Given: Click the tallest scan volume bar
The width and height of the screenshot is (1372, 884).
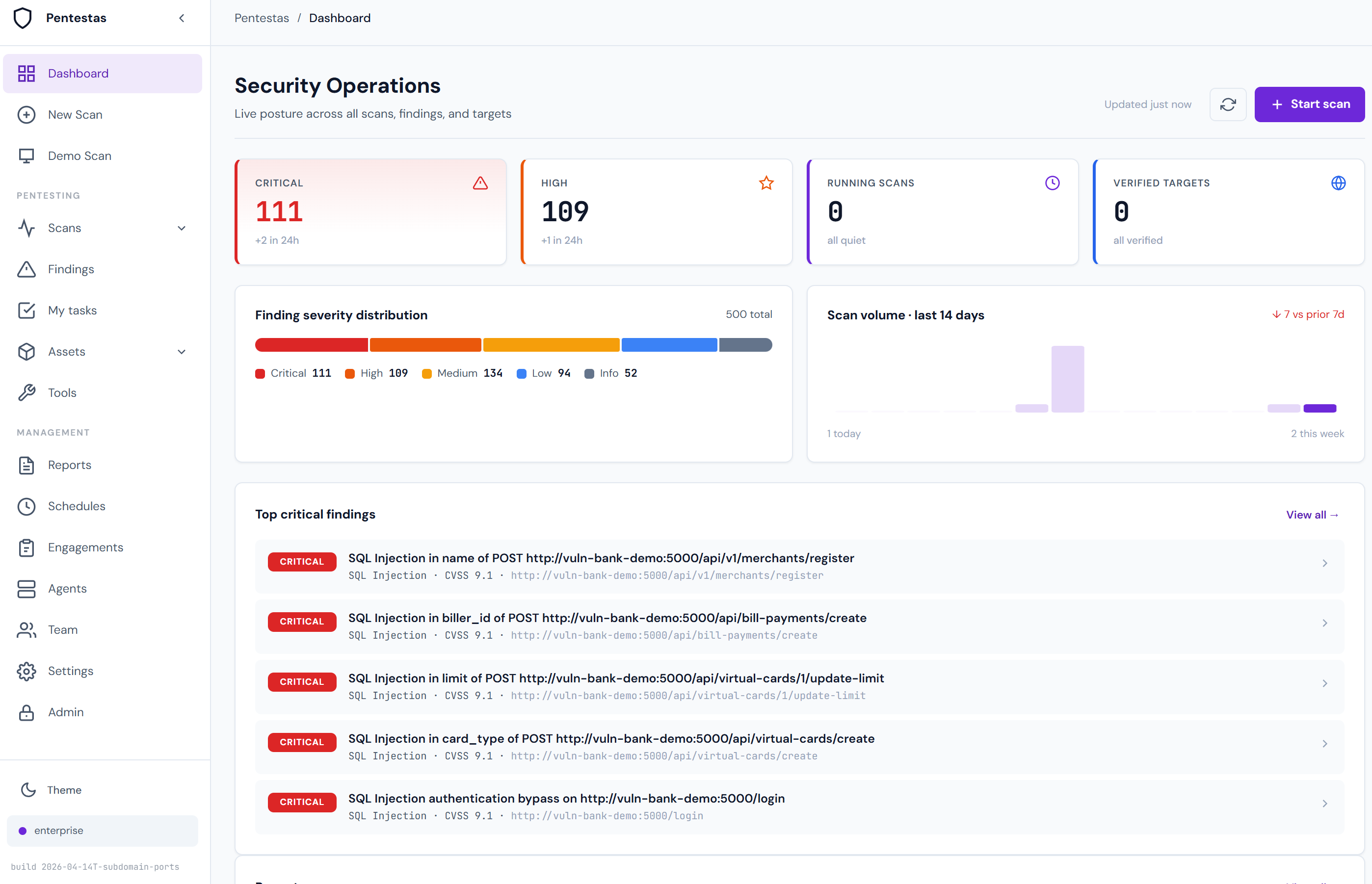Looking at the screenshot, I should 1068,379.
